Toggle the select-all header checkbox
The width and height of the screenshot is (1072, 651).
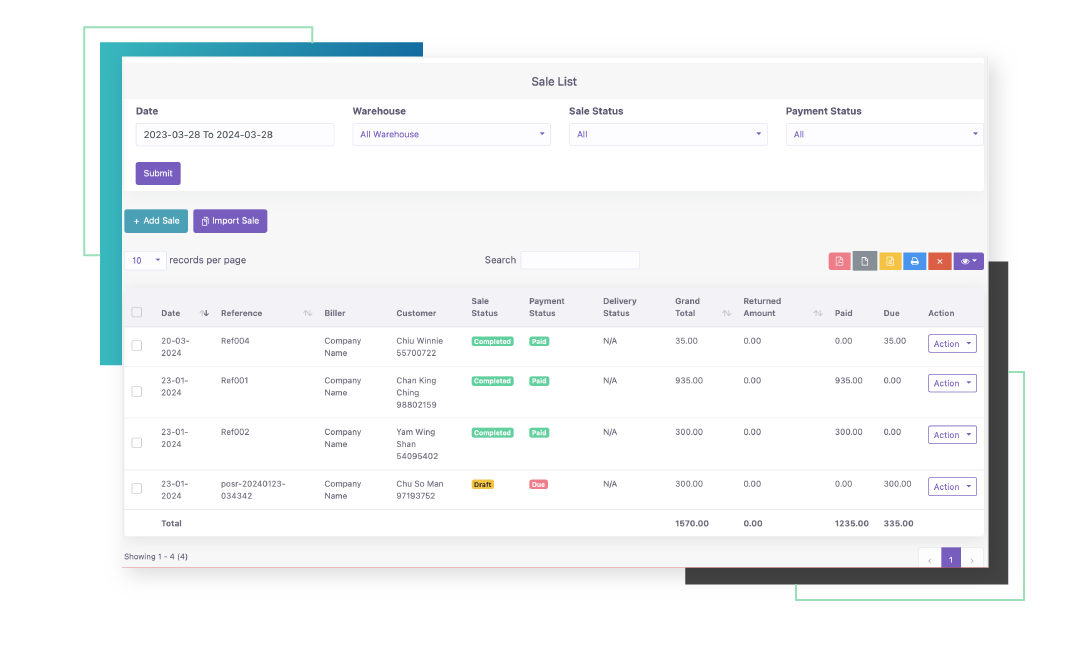point(137,312)
